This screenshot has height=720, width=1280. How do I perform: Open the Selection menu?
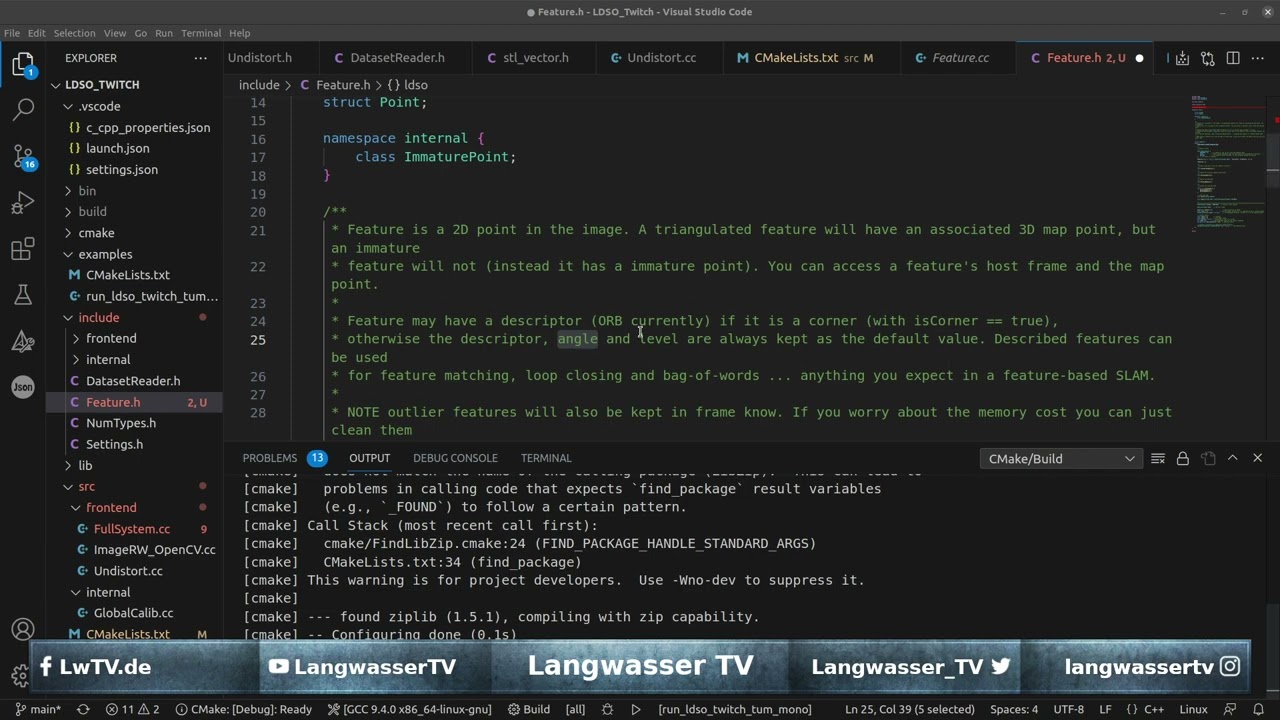click(74, 33)
